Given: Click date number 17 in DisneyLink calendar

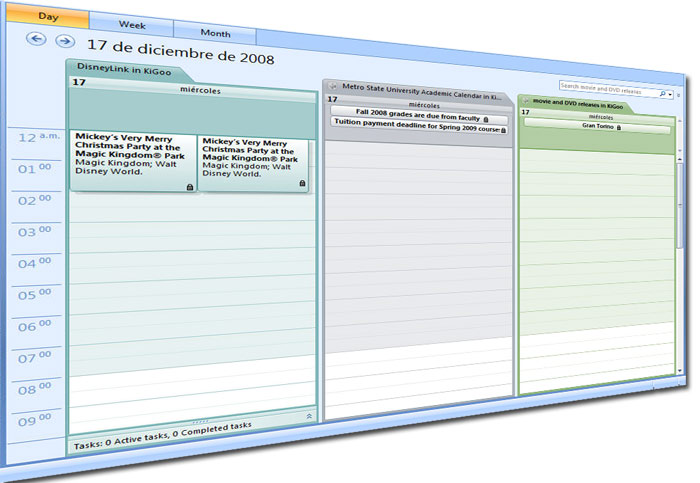Looking at the screenshot, I should point(79,82).
